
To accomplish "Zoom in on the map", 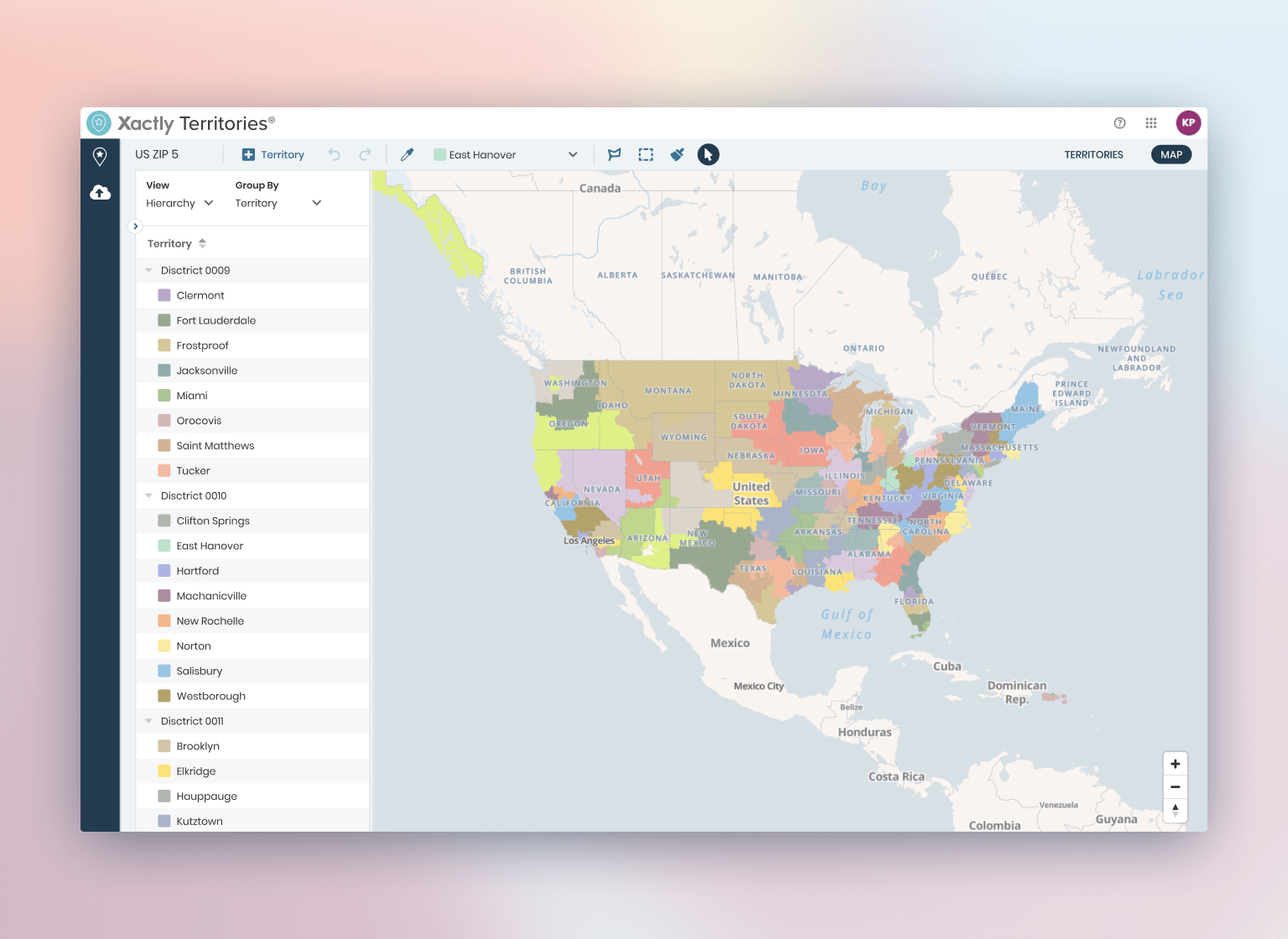I will pyautogui.click(x=1175, y=764).
